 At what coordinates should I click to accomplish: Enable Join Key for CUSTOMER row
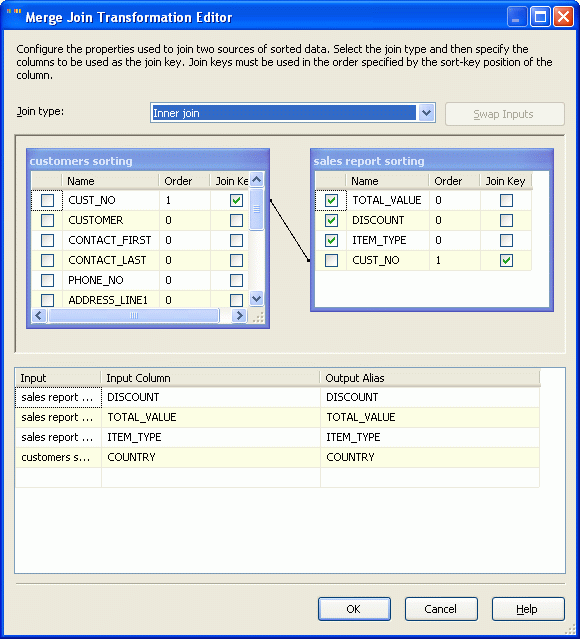236,220
